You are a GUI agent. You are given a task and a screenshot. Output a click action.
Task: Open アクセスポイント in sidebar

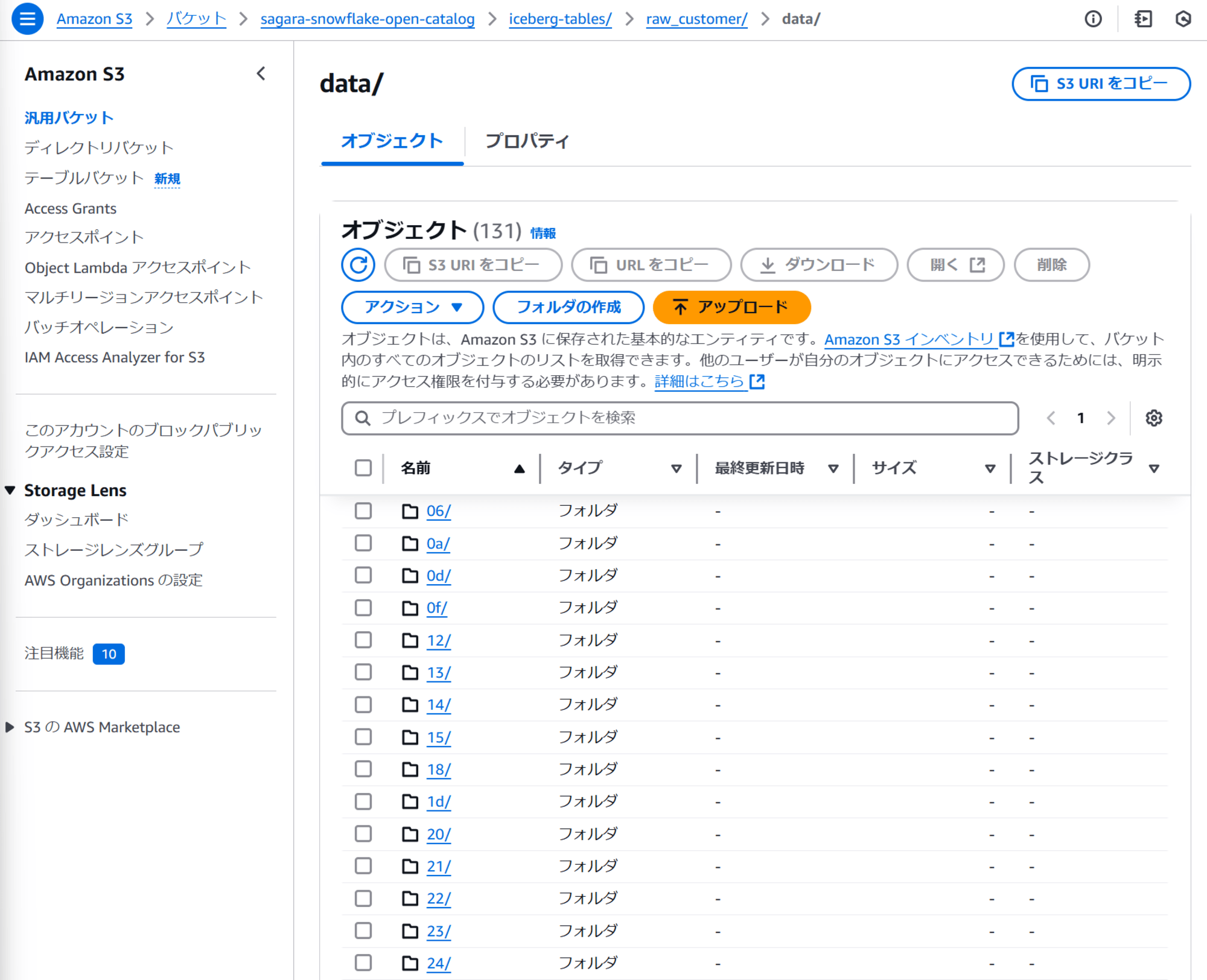[84, 237]
